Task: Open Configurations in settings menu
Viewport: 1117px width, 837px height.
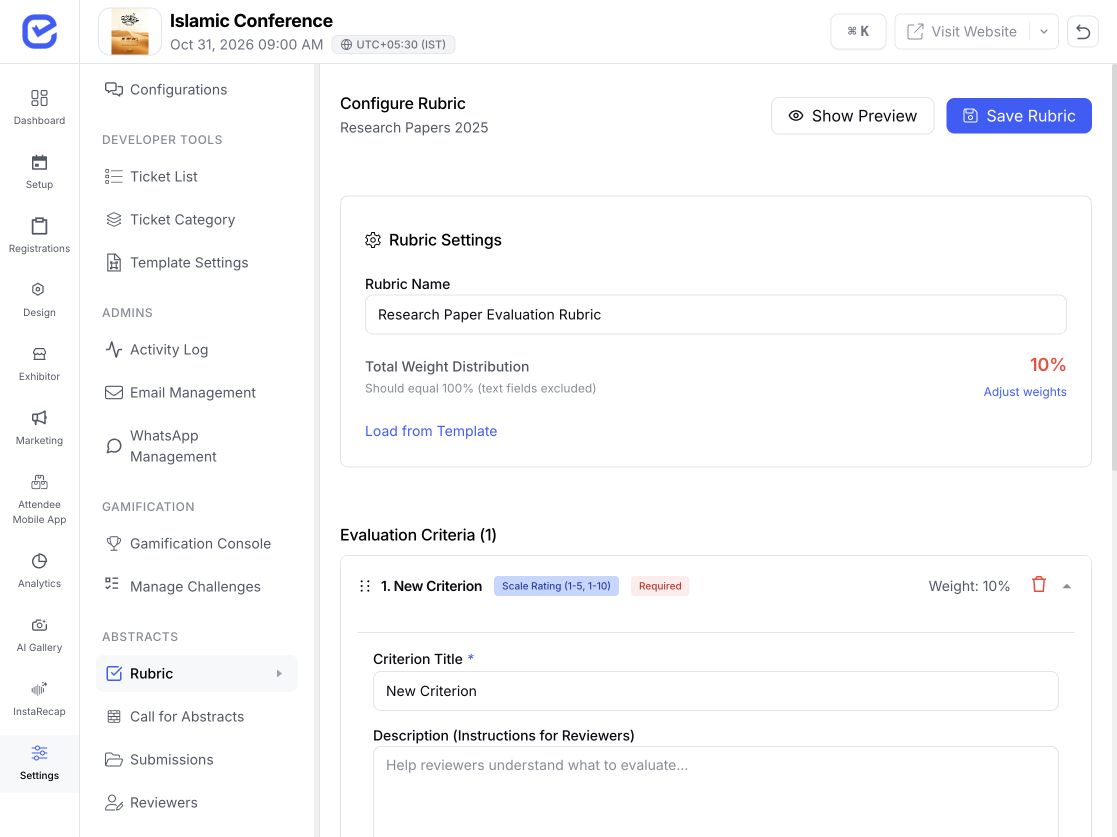Action: pyautogui.click(x=165, y=90)
